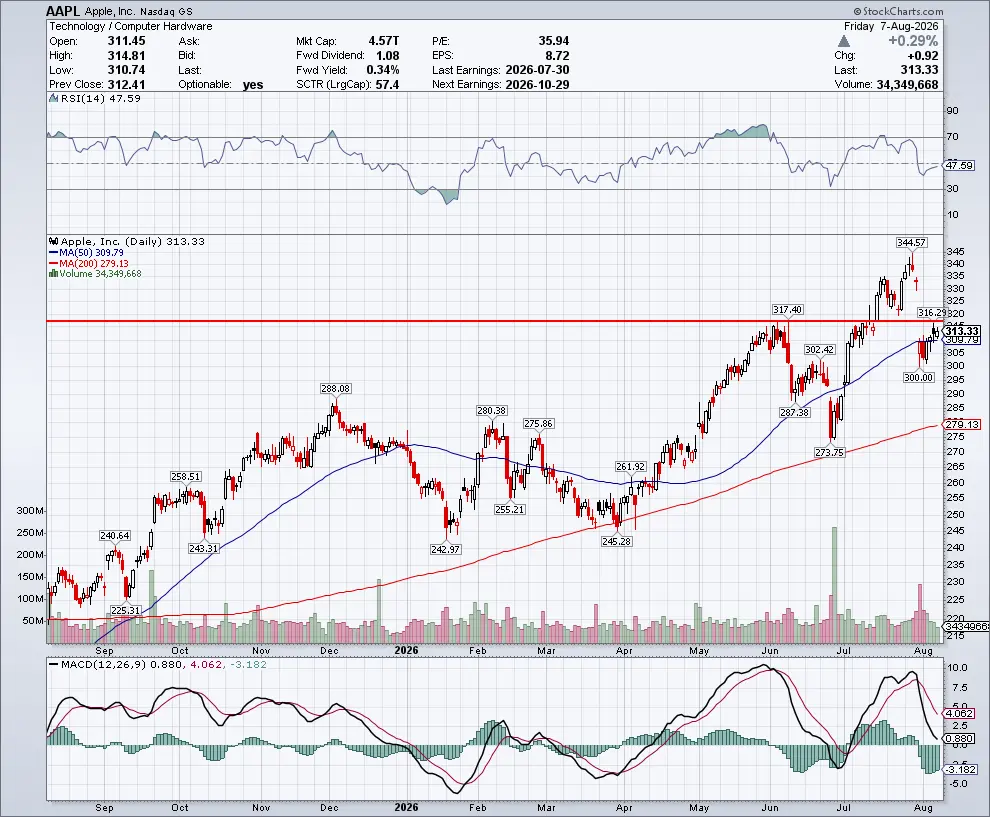Click the 300.00 low price label
The width and height of the screenshot is (990, 817).
[x=919, y=378]
